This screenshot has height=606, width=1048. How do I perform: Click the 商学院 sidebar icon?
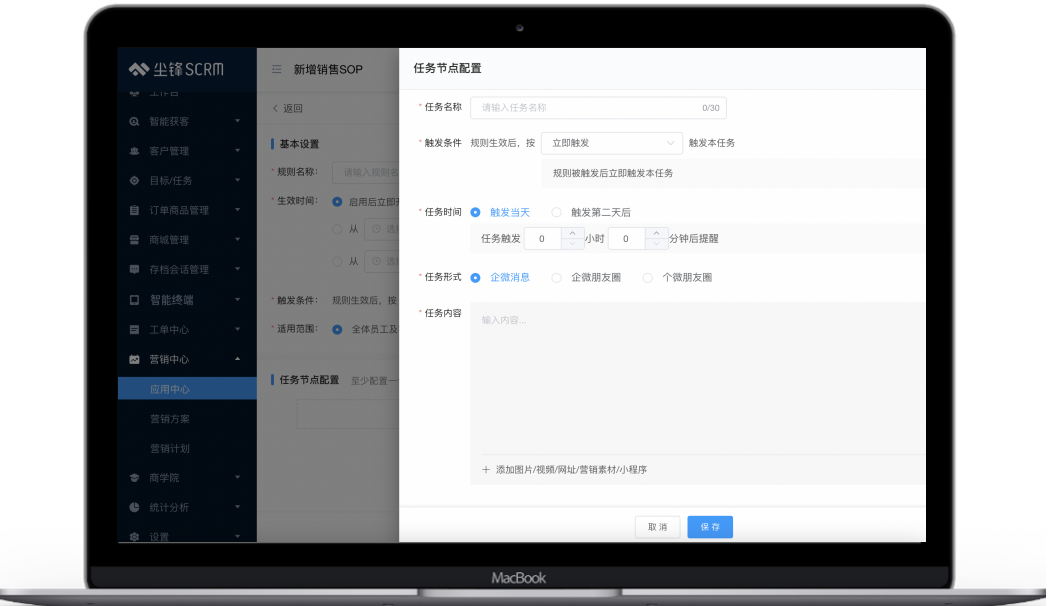pyautogui.click(x=134, y=478)
